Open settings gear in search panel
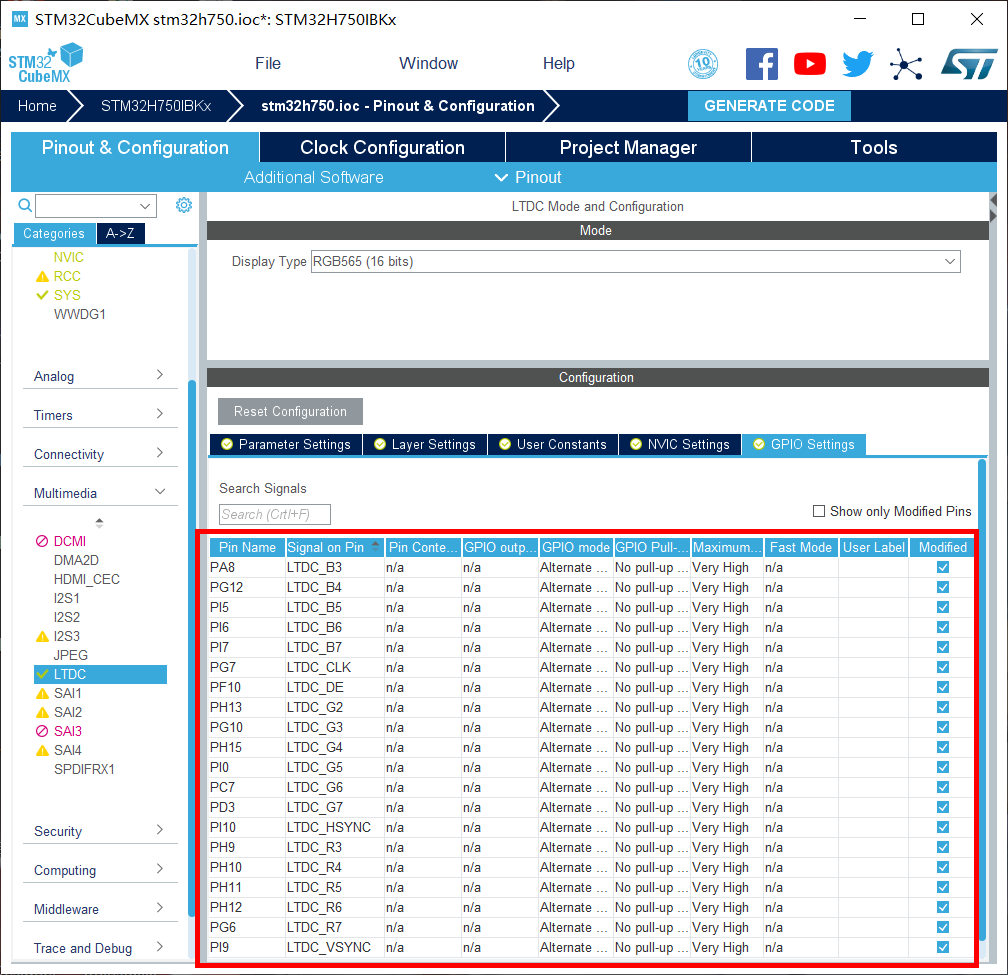This screenshot has height=975, width=1008. pos(184,205)
